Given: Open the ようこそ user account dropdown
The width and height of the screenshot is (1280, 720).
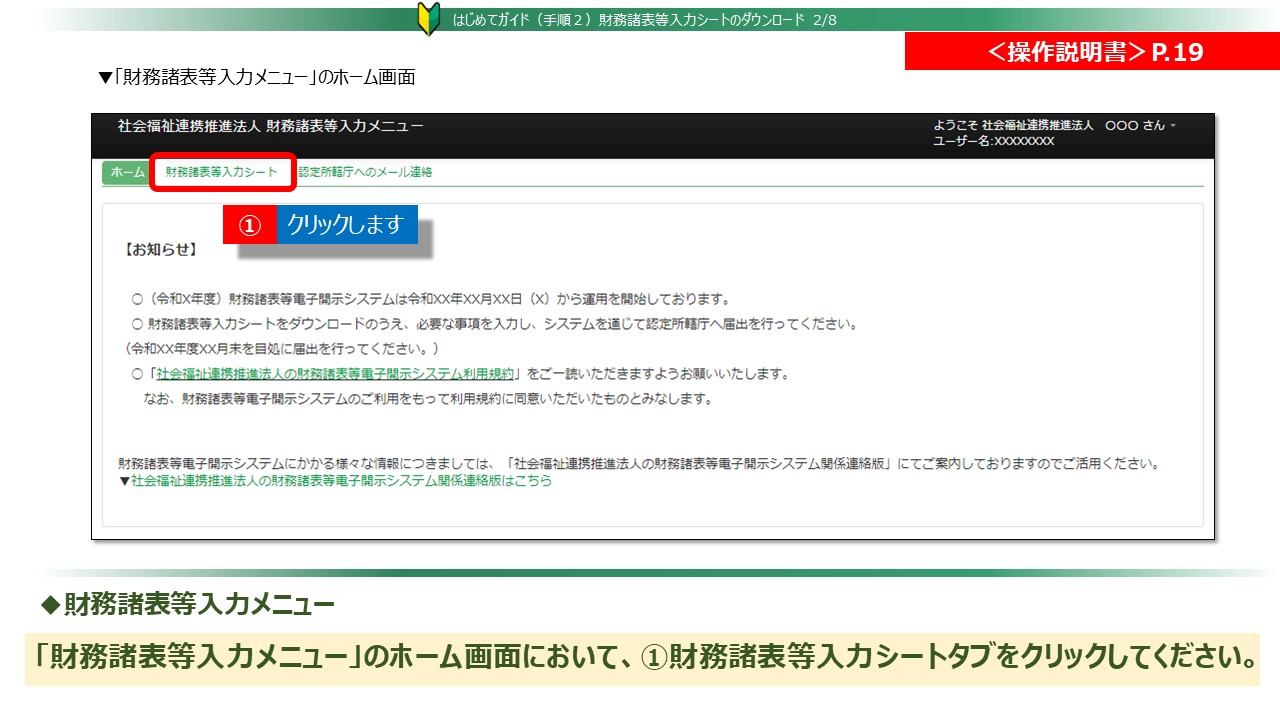Looking at the screenshot, I should 1054,126.
